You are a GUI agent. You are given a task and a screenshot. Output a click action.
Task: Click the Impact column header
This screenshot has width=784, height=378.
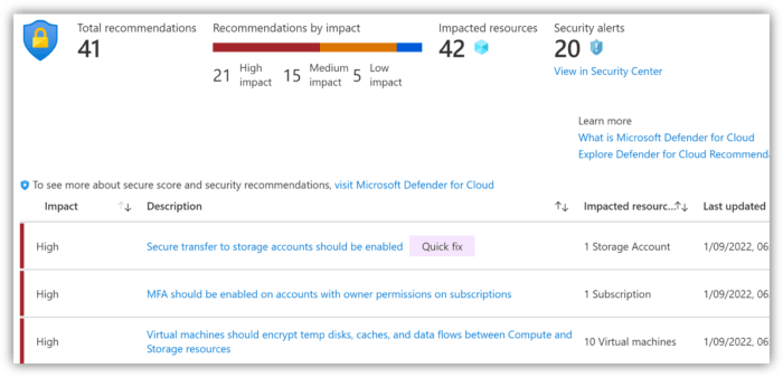[x=61, y=206]
